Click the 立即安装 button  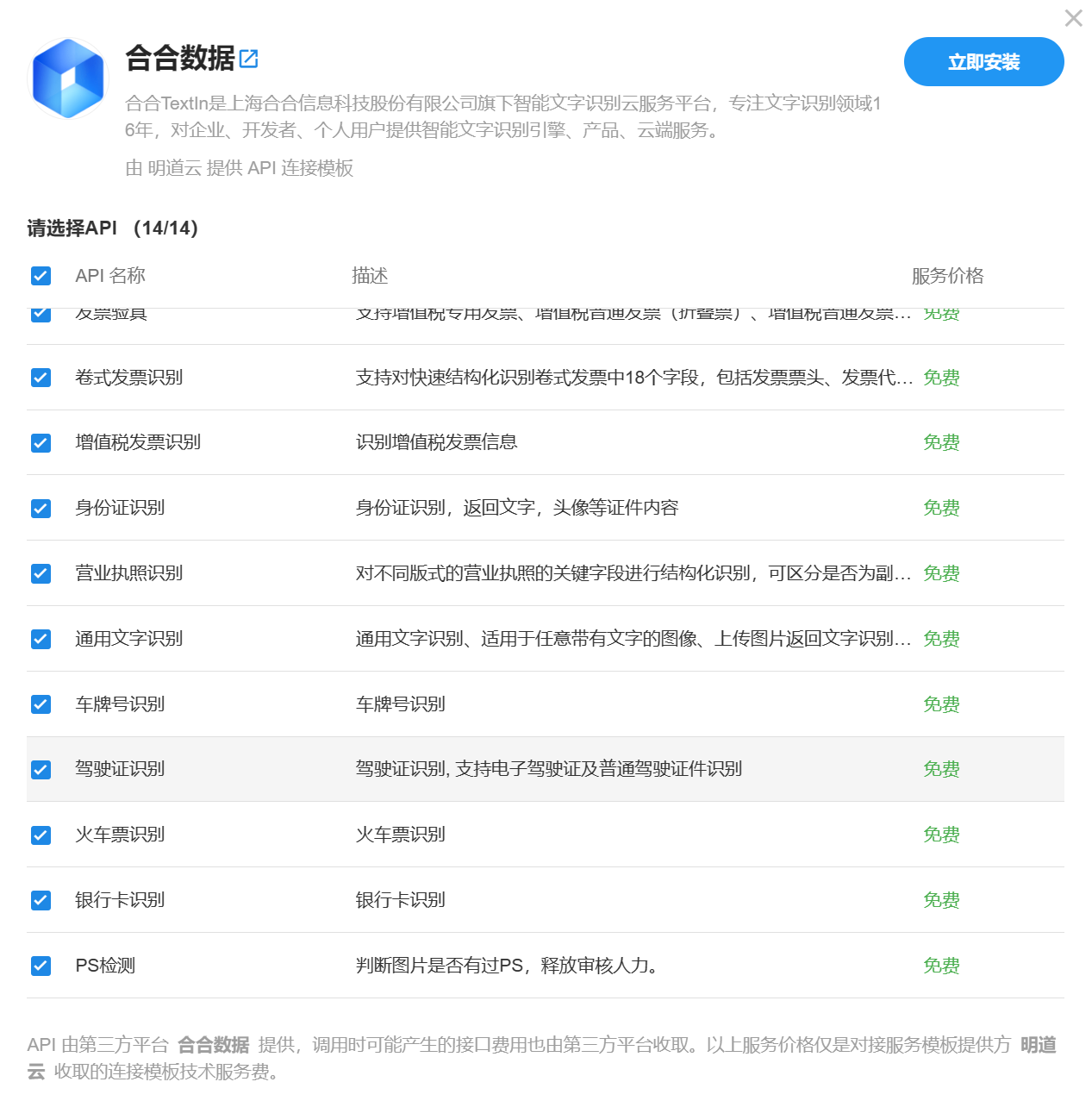click(983, 62)
